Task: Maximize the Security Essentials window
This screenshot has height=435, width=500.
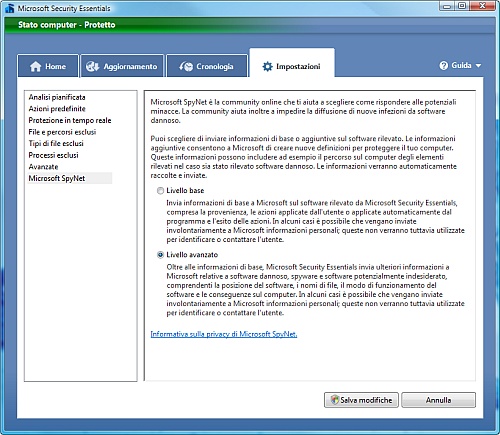Action: pos(462,6)
